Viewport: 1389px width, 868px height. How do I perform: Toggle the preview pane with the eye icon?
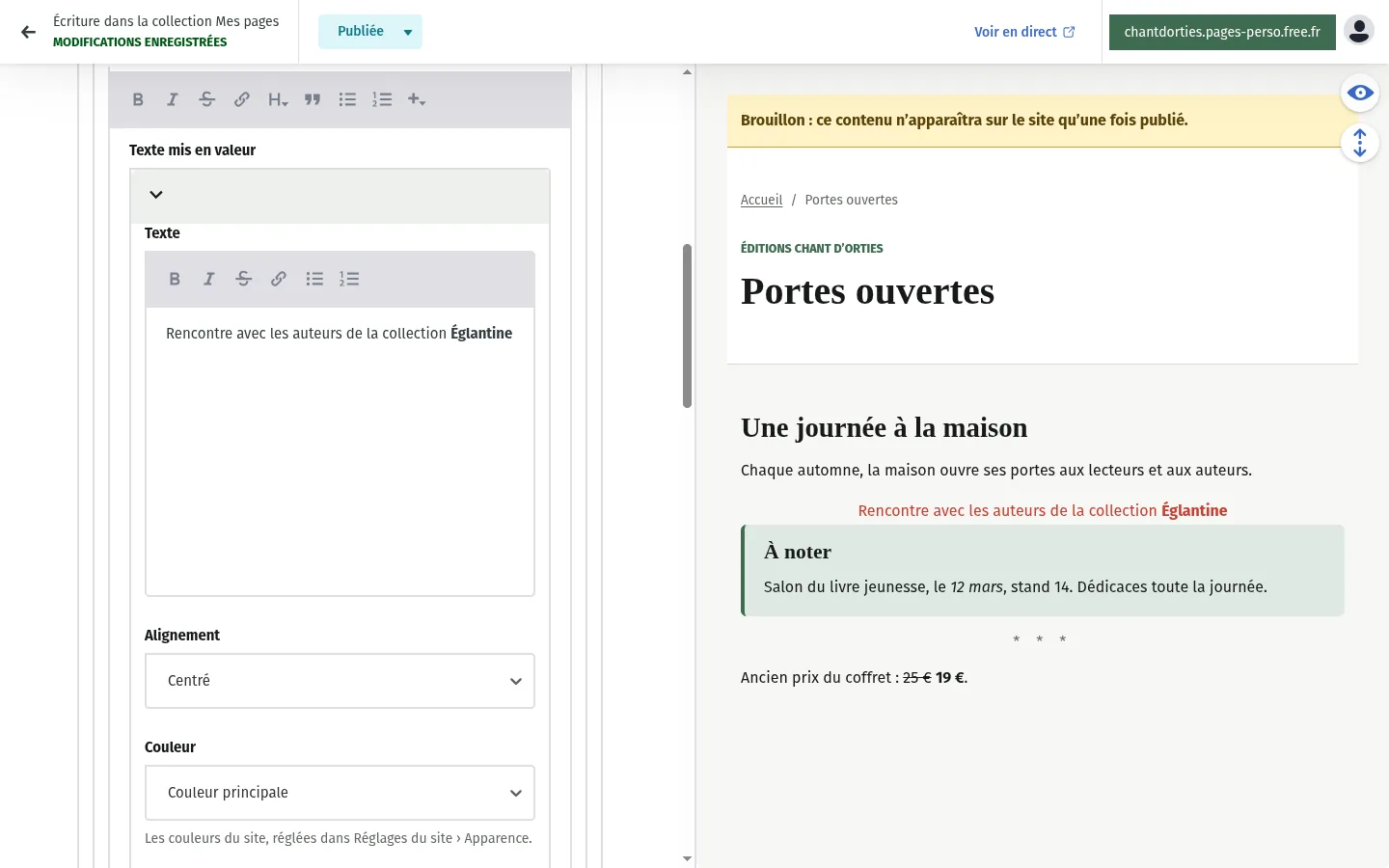pyautogui.click(x=1360, y=93)
